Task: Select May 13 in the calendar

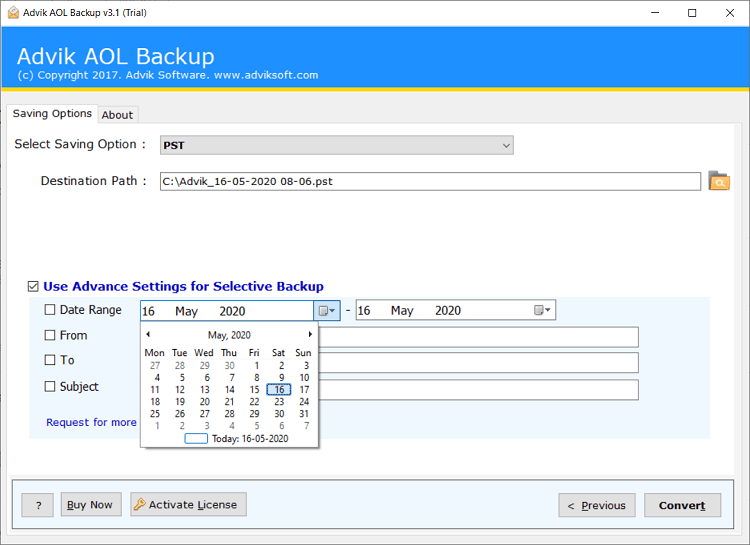Action: tap(205, 389)
